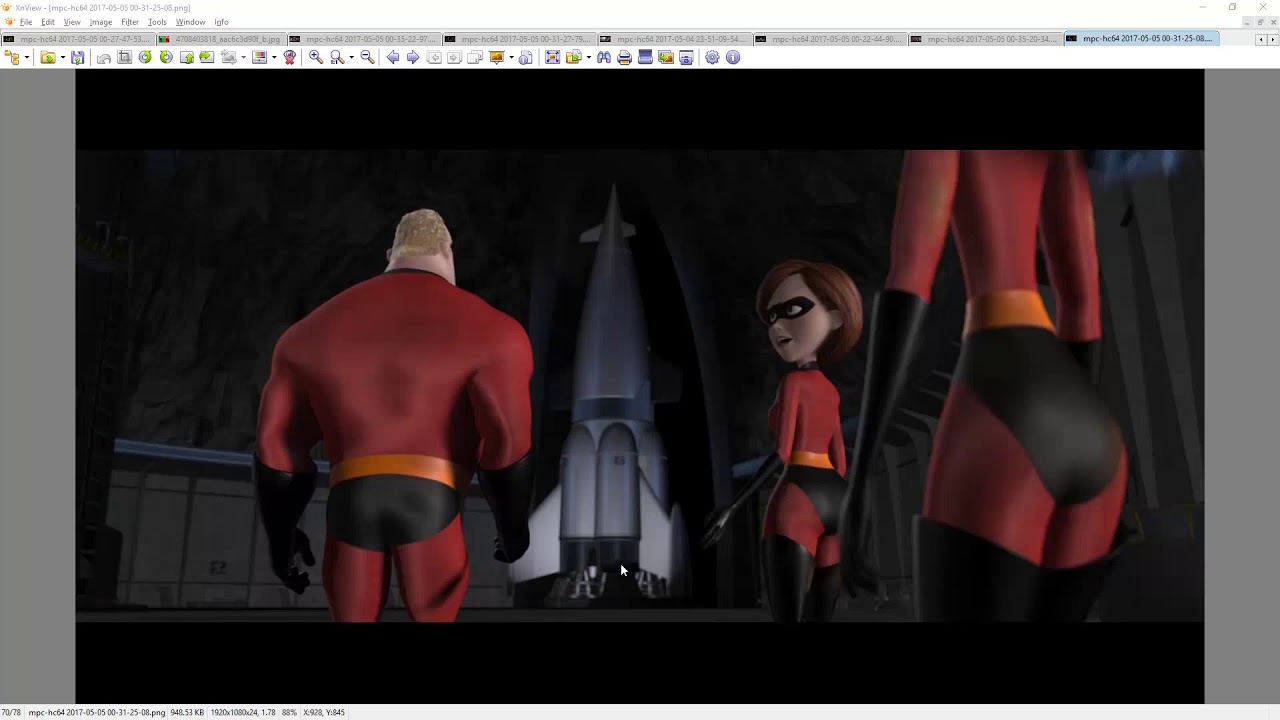Click the Batch convert icon
The width and height of the screenshot is (1280, 720).
[574, 58]
